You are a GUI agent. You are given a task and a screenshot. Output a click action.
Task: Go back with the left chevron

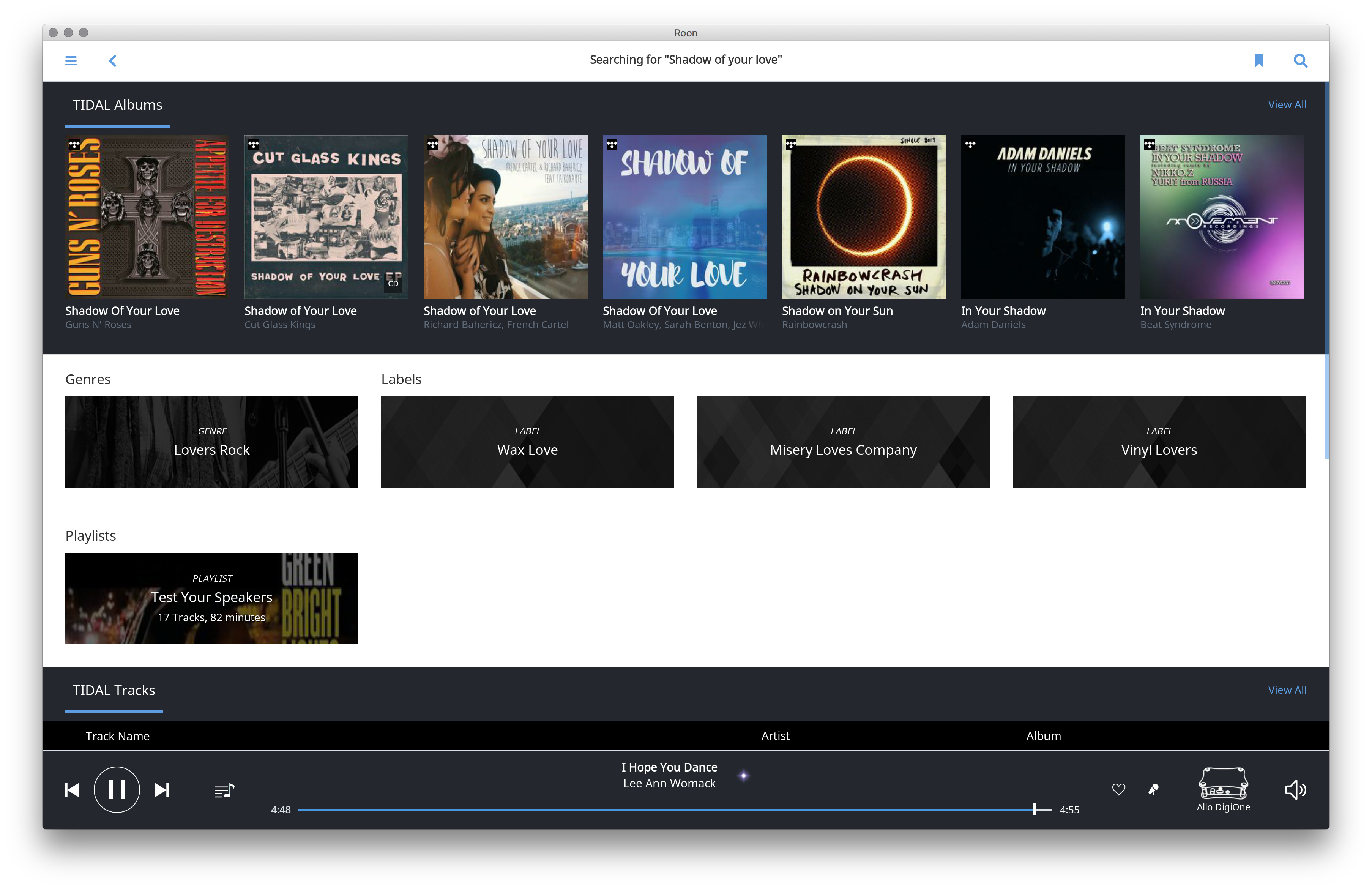[x=113, y=60]
